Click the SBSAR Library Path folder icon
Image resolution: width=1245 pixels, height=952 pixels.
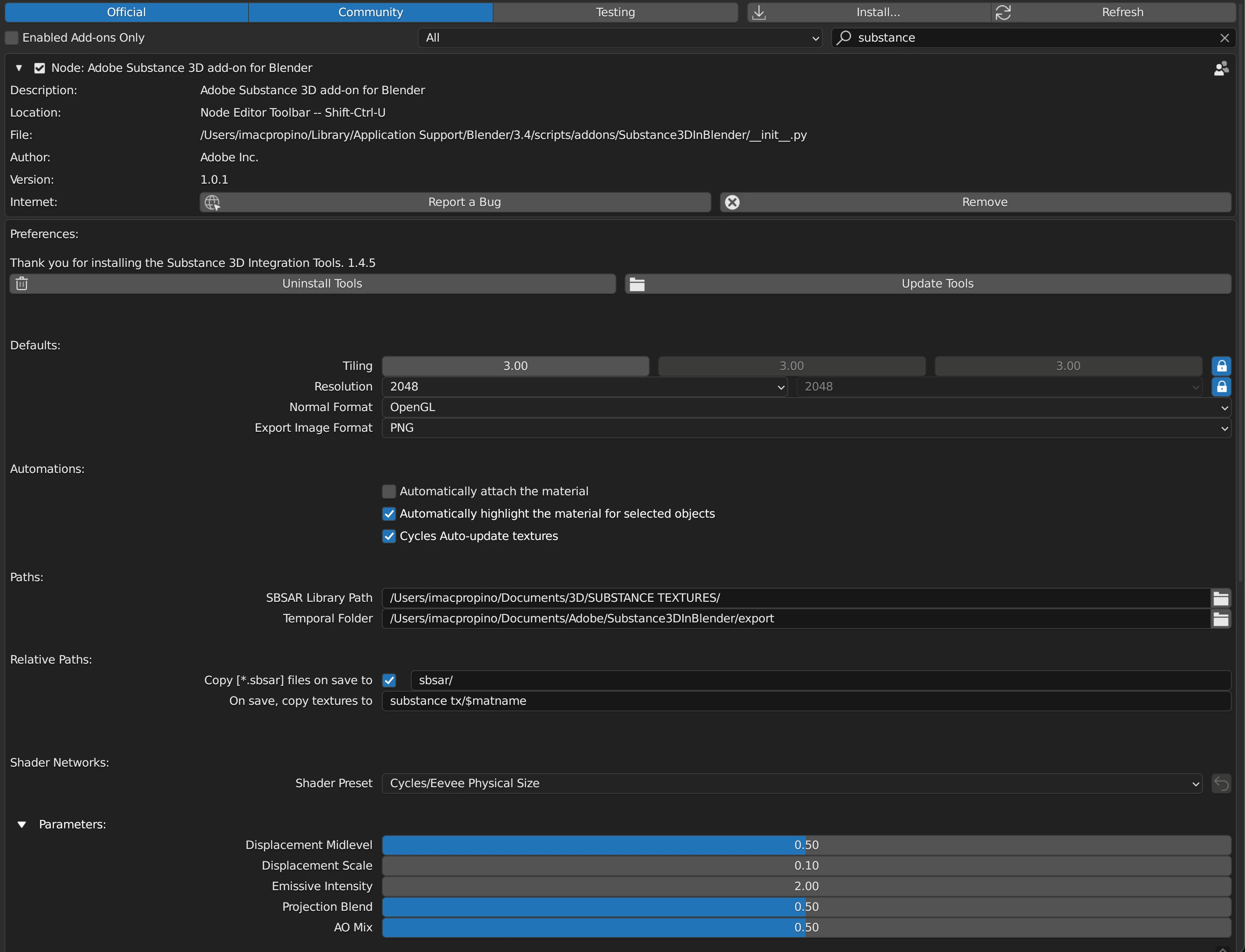point(1220,598)
